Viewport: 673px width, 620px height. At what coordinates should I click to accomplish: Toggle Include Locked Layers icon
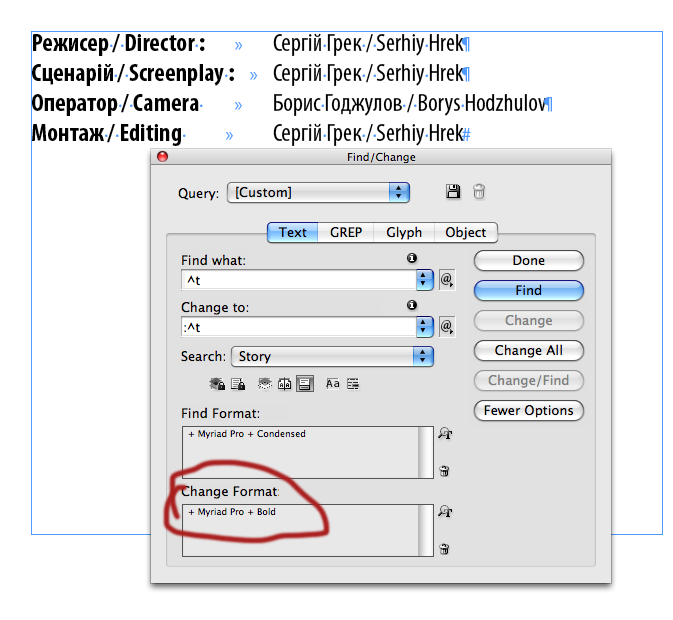coord(217,384)
